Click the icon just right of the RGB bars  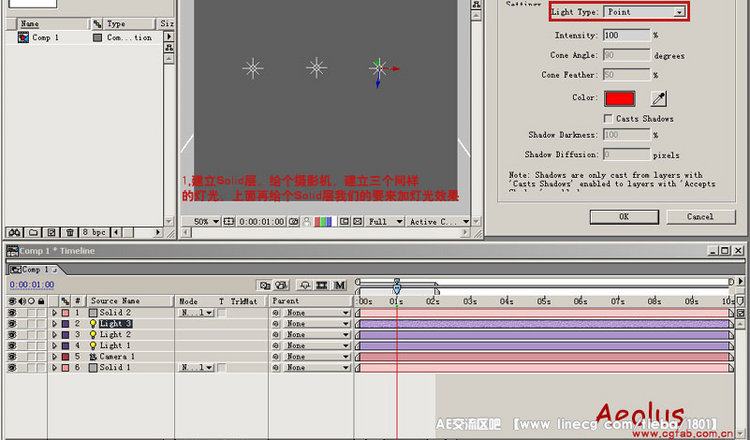[344, 221]
